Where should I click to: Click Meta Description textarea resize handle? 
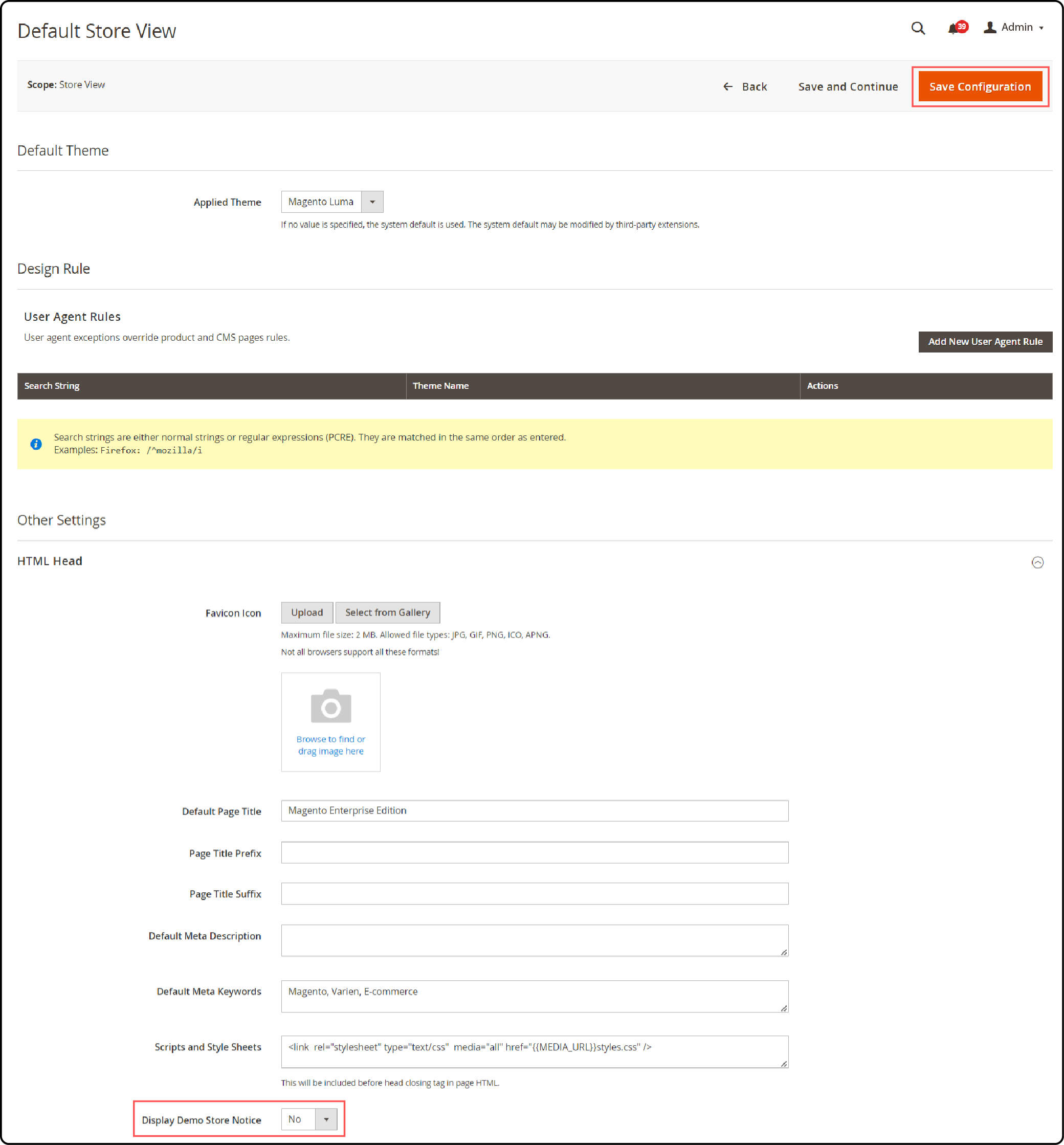coord(784,952)
